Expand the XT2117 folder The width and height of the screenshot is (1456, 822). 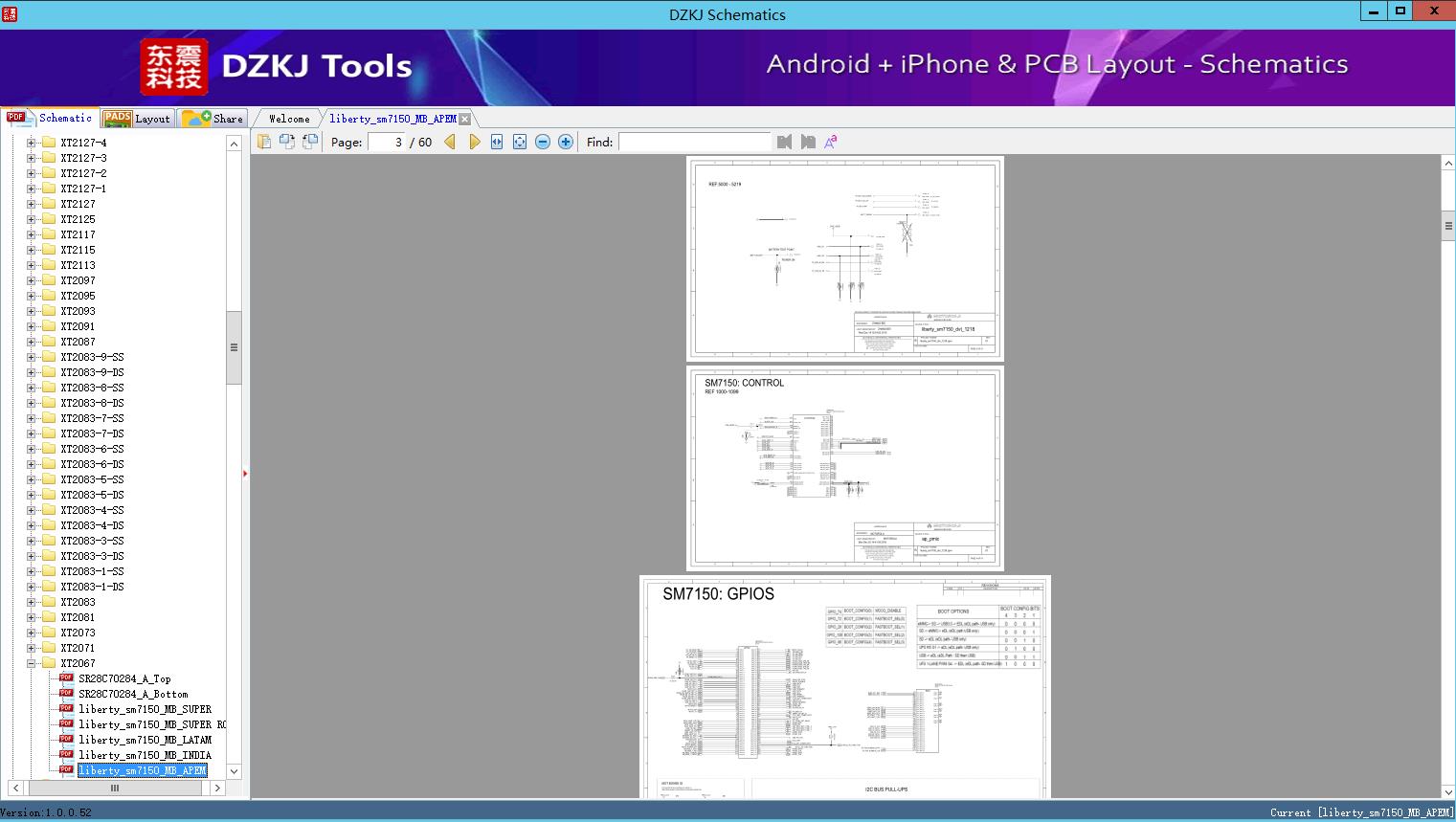pyautogui.click(x=31, y=234)
